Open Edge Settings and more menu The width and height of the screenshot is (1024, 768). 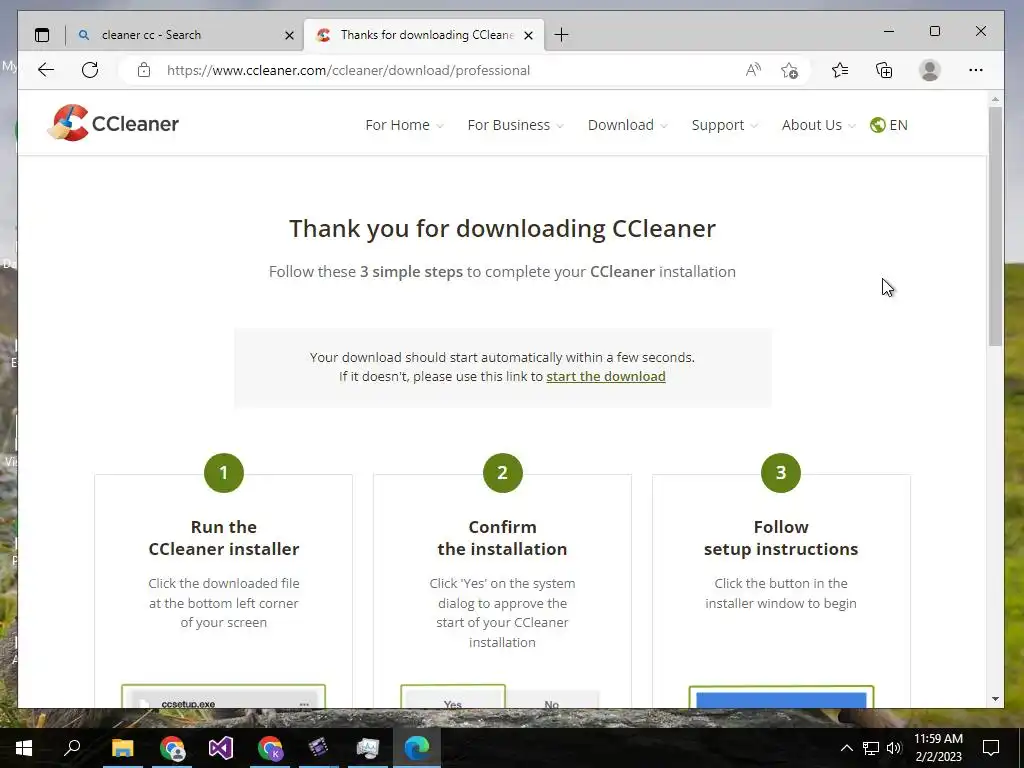976,70
